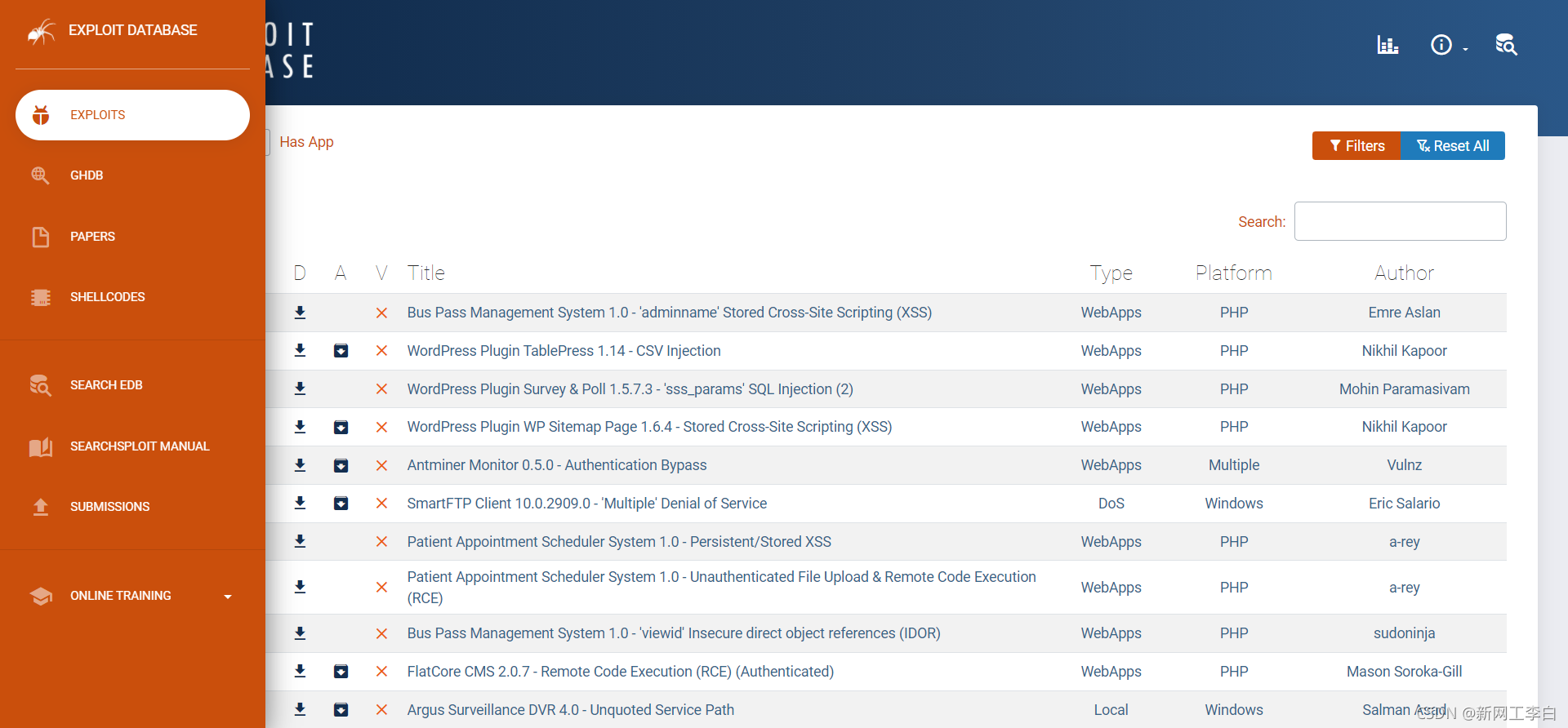Download Patient Appointment Persistent XSS exploit
This screenshot has width=1568, height=728.
tap(300, 542)
